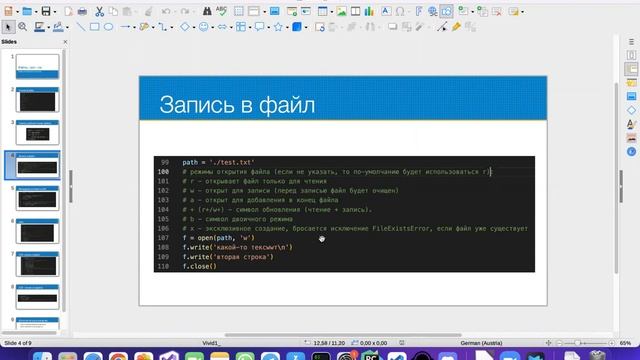Close the Slides panel
This screenshot has height=360, width=640.
[x=65, y=42]
